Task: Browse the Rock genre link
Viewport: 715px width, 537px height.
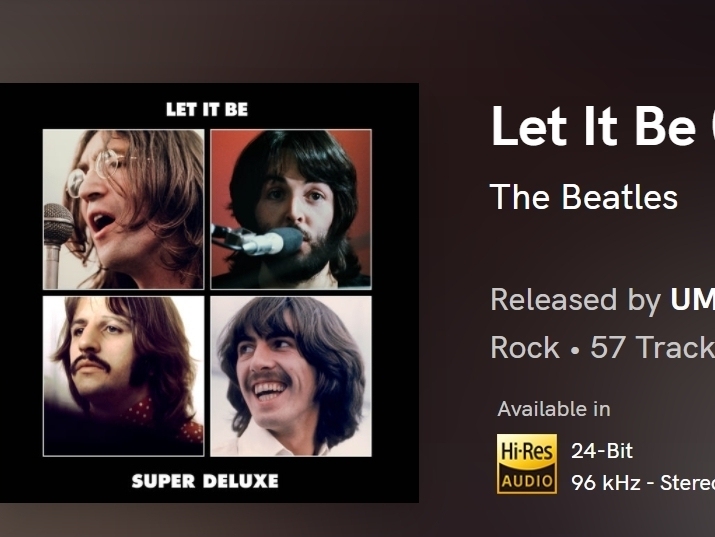Action: pos(525,348)
